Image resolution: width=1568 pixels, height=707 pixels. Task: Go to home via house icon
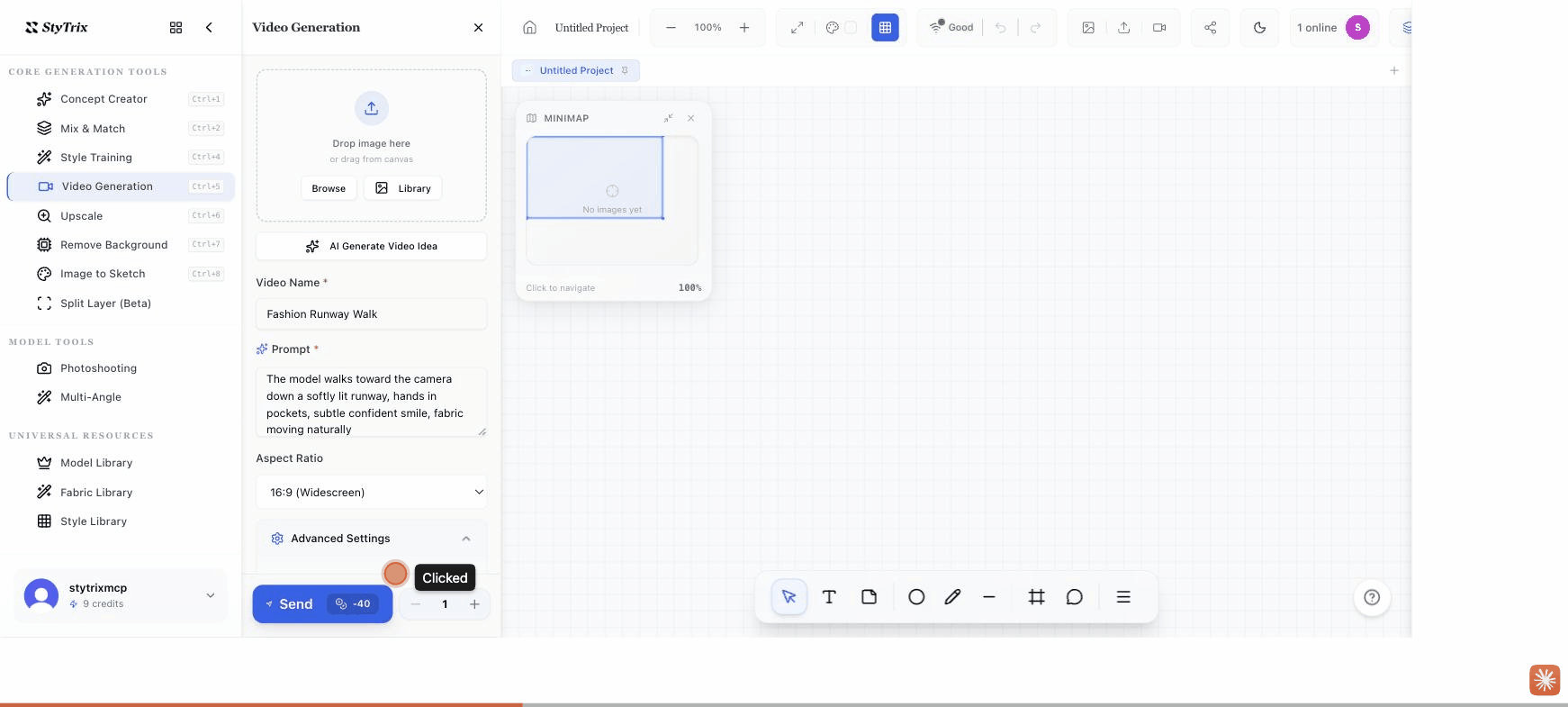click(530, 28)
